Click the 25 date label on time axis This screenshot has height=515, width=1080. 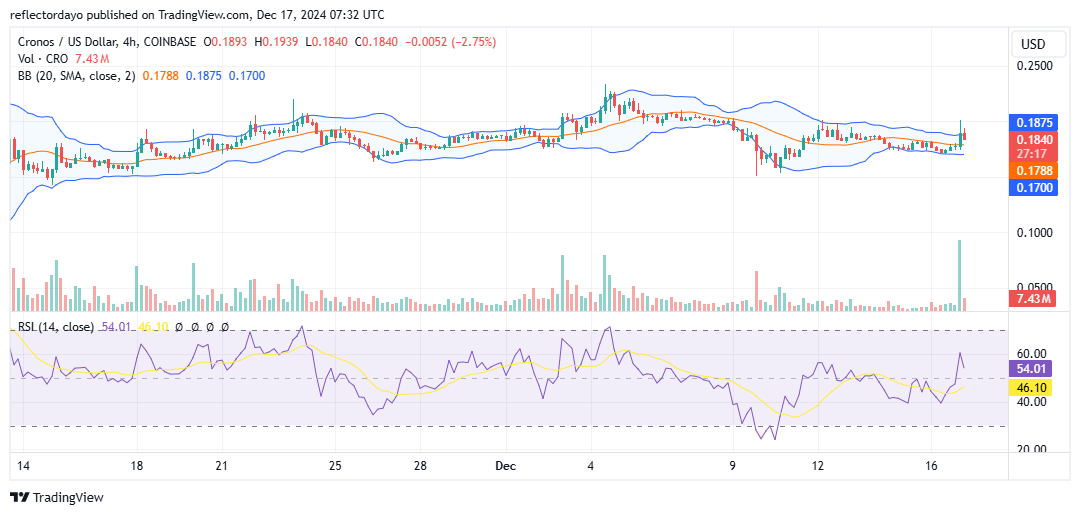point(335,466)
